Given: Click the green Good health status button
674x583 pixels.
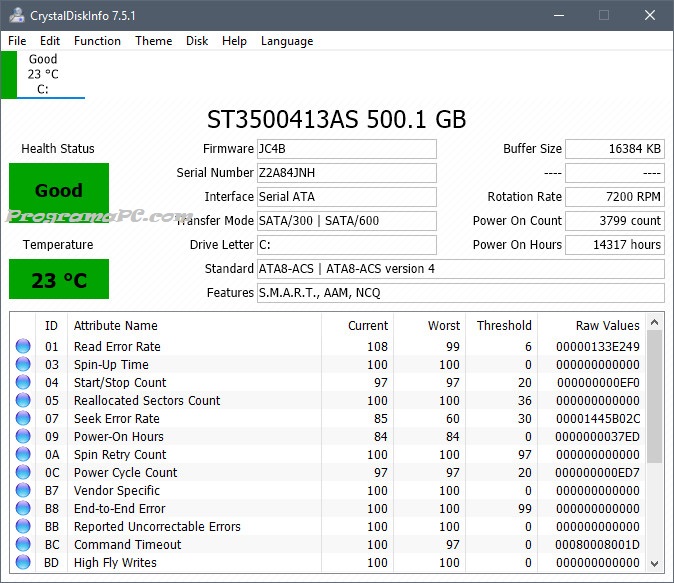Looking at the screenshot, I should [x=59, y=190].
